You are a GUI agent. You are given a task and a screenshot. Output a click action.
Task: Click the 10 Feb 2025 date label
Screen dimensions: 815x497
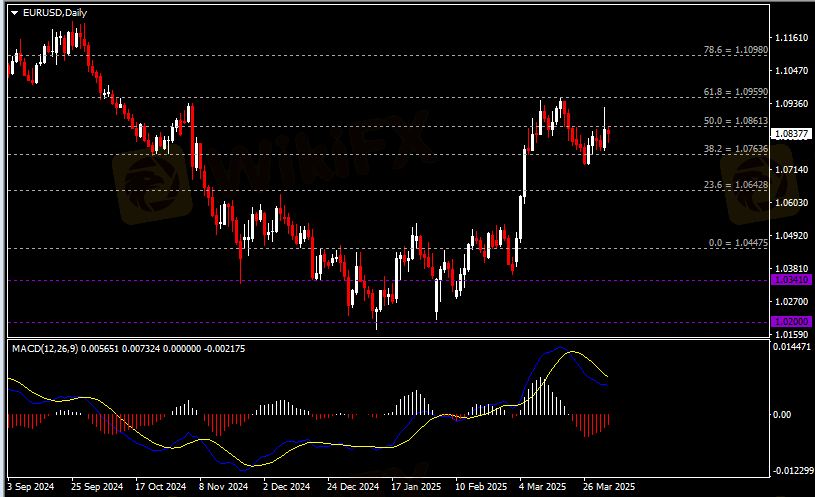pos(481,487)
